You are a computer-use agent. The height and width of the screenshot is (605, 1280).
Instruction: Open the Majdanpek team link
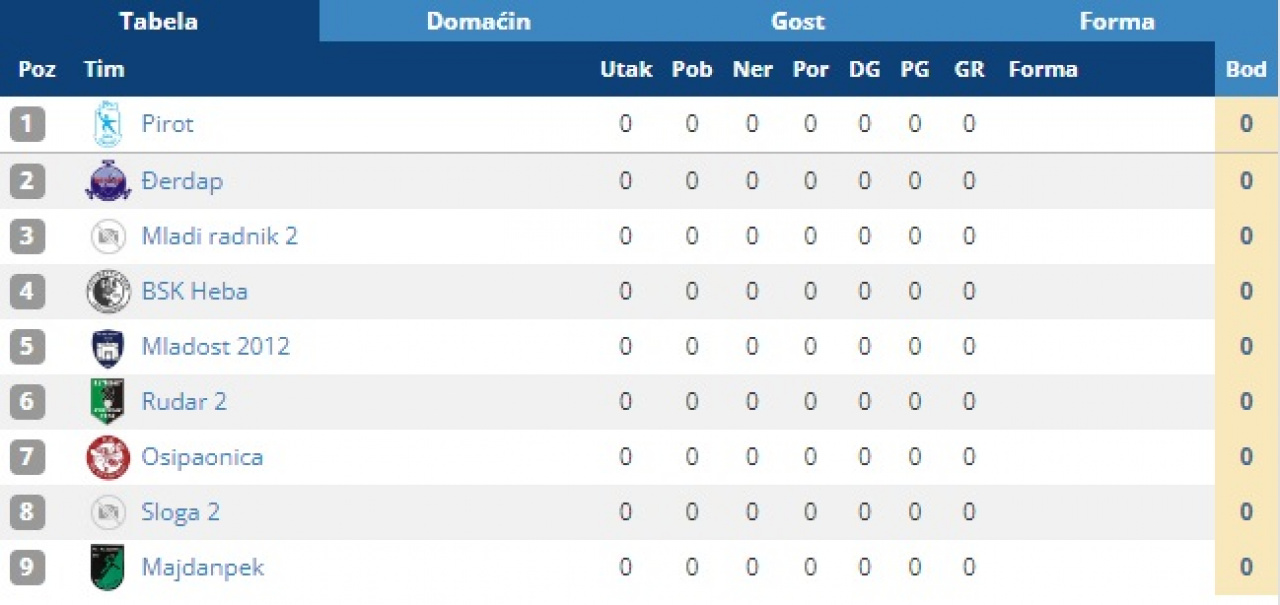click(x=203, y=568)
